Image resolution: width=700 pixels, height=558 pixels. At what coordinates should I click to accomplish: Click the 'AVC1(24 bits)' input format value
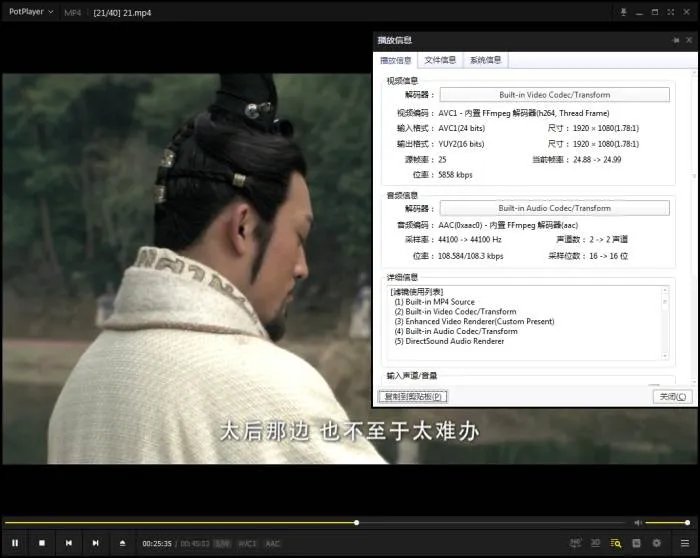tap(462, 128)
